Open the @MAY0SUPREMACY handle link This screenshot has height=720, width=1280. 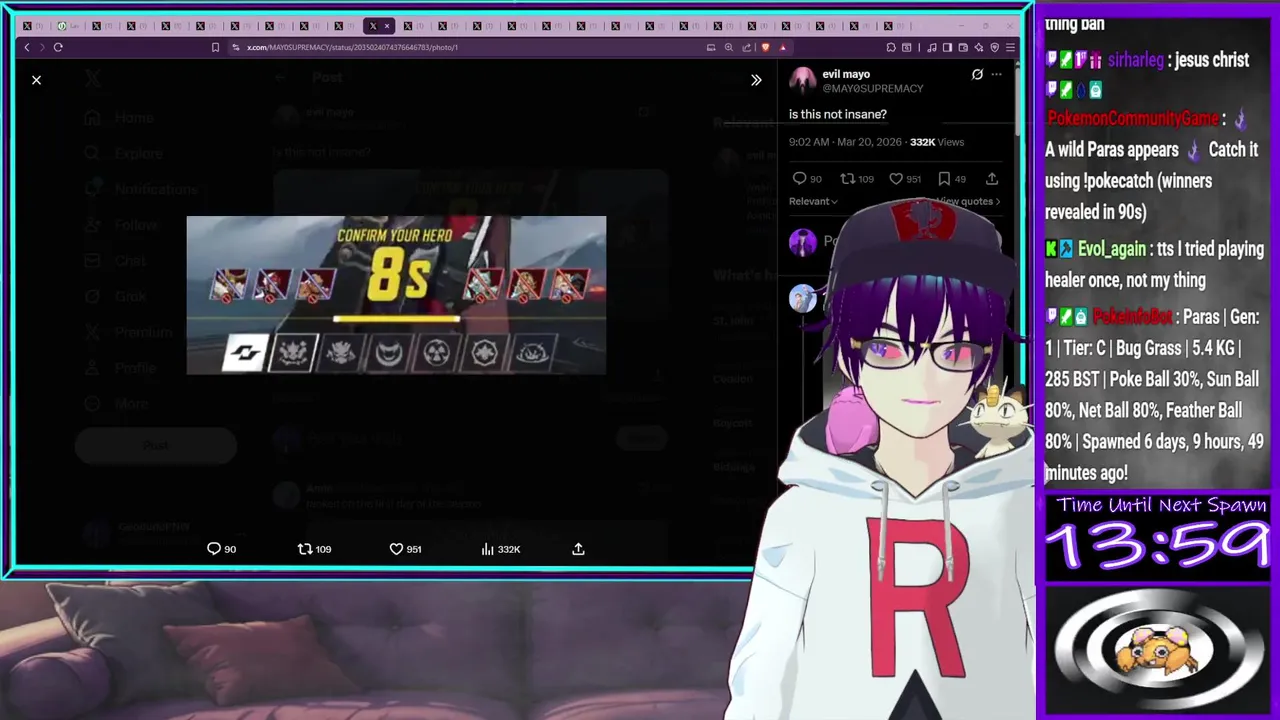pos(872,88)
